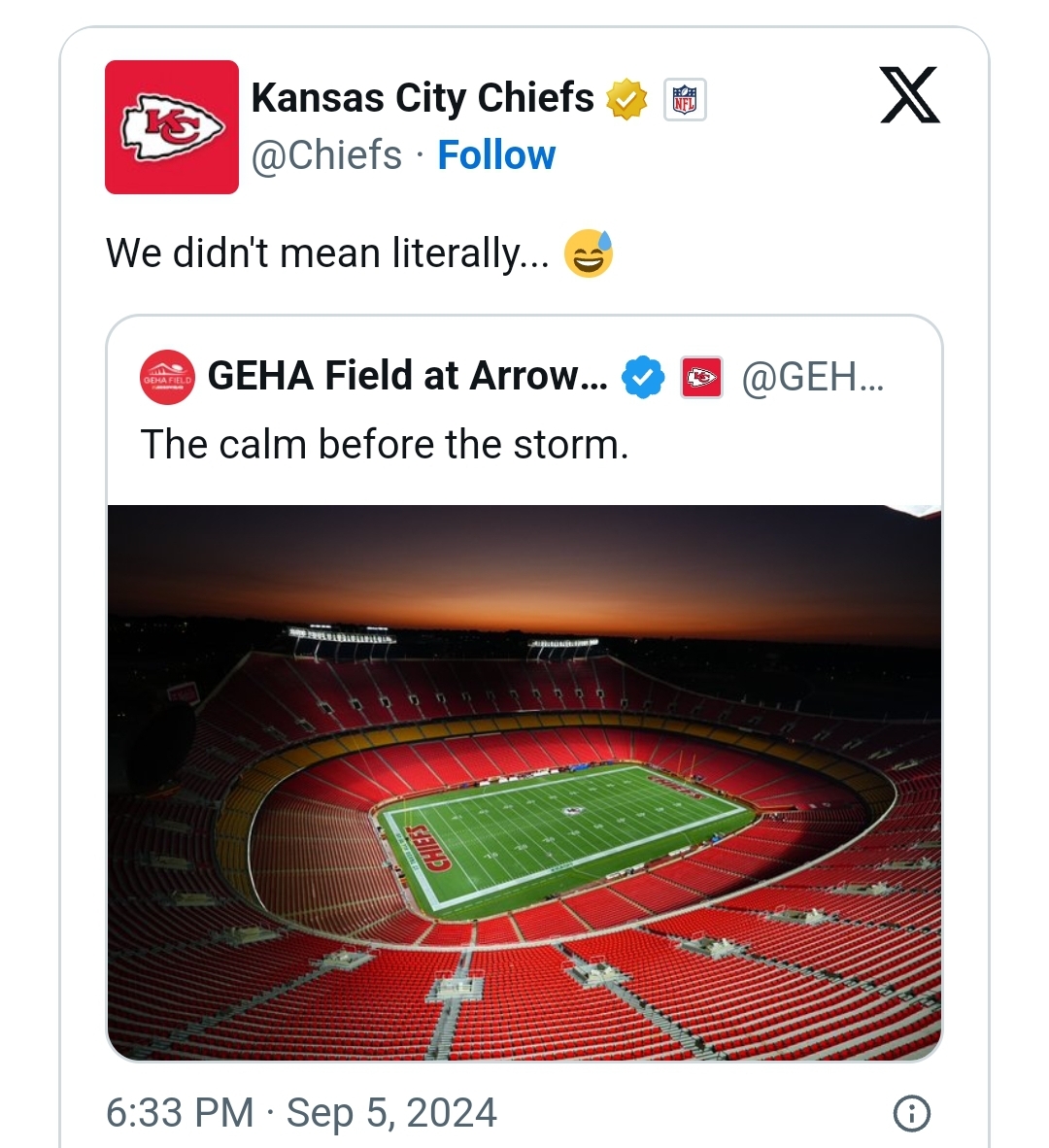Open the GEHA Field round avatar
Screen dimensions: 1049x1148
pyautogui.click(x=167, y=377)
